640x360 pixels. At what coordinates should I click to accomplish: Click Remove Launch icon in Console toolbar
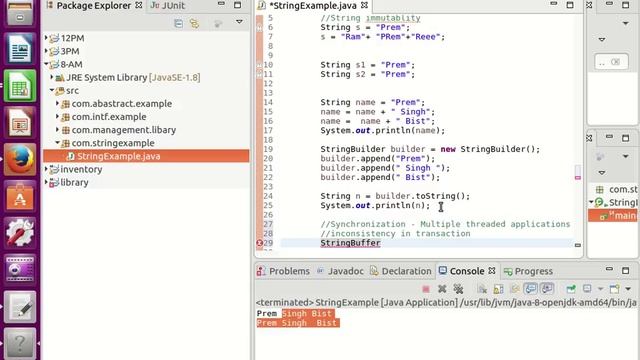[x=442, y=289]
